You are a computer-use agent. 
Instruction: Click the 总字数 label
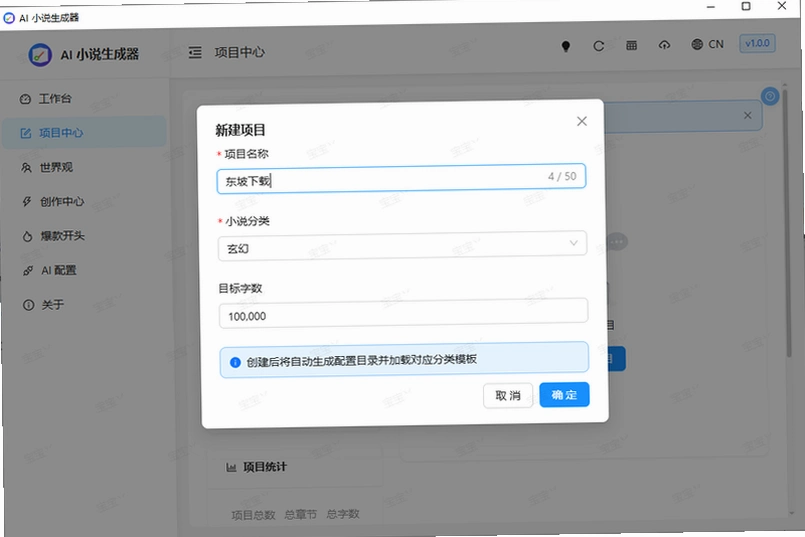click(x=342, y=514)
